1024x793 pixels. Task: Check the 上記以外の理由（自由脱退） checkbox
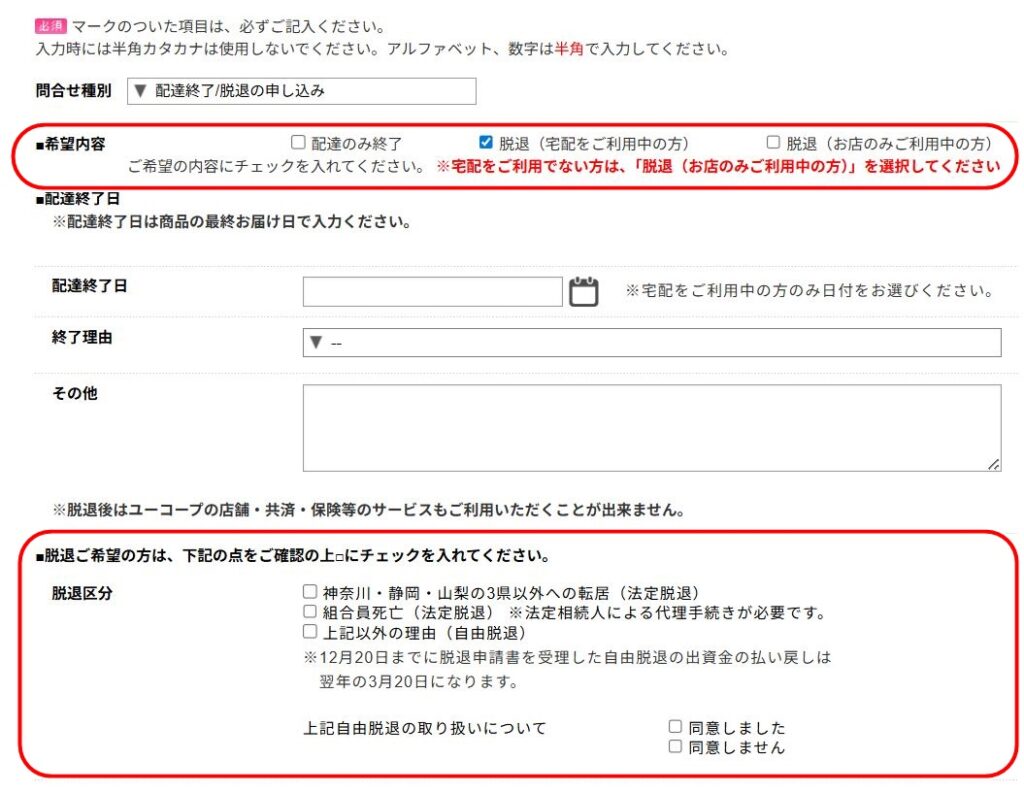pyautogui.click(x=310, y=630)
